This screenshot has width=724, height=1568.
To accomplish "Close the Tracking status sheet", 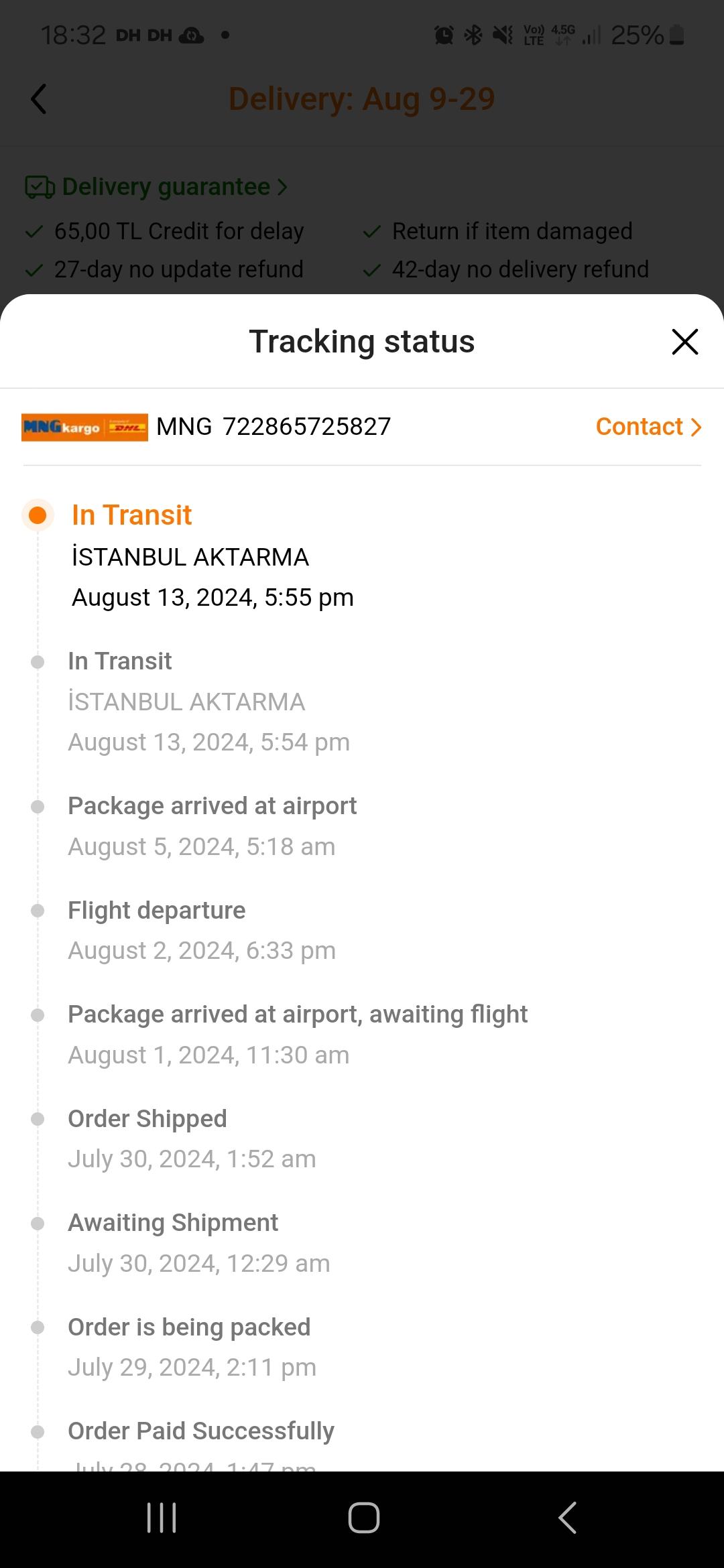I will click(684, 342).
